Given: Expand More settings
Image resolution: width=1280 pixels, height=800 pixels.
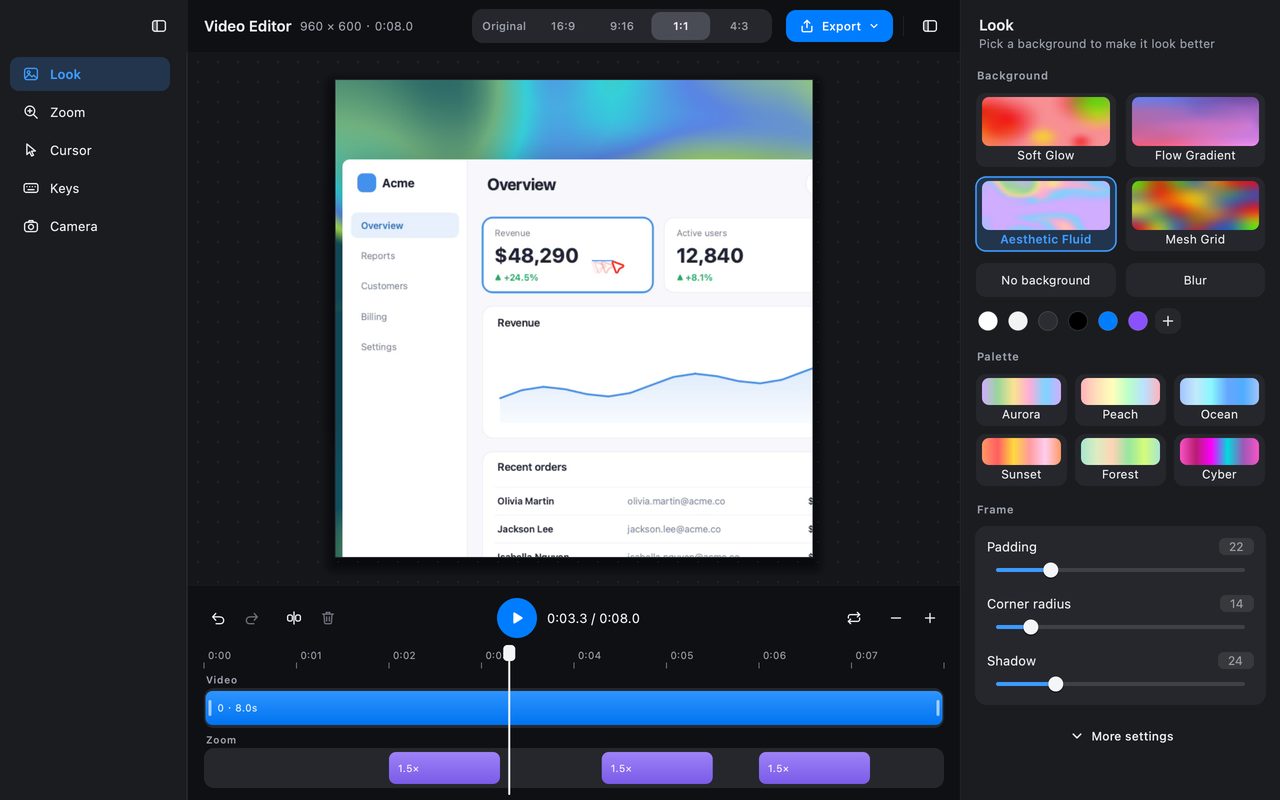Looking at the screenshot, I should coord(1121,736).
